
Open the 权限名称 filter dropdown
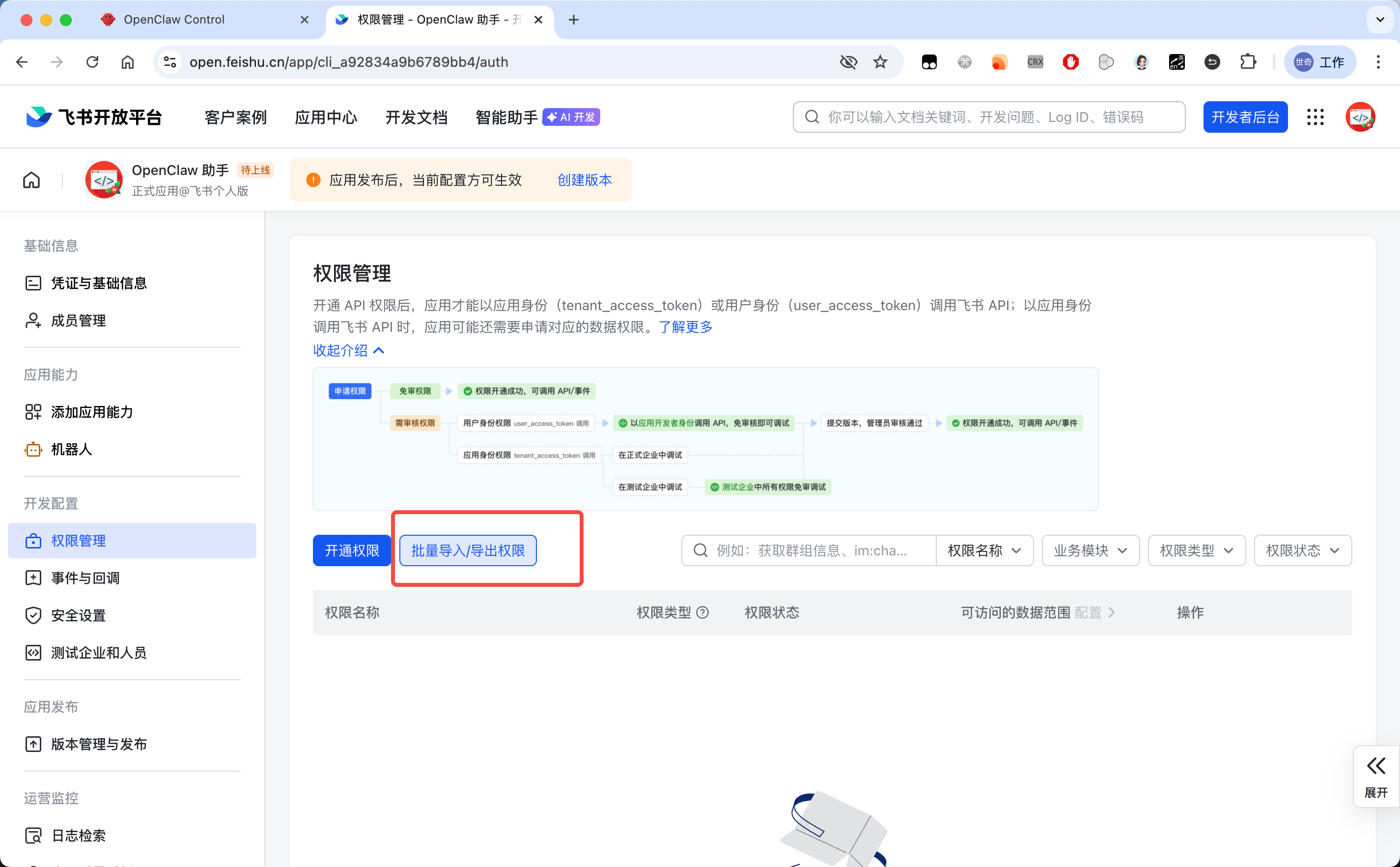pyautogui.click(x=984, y=550)
